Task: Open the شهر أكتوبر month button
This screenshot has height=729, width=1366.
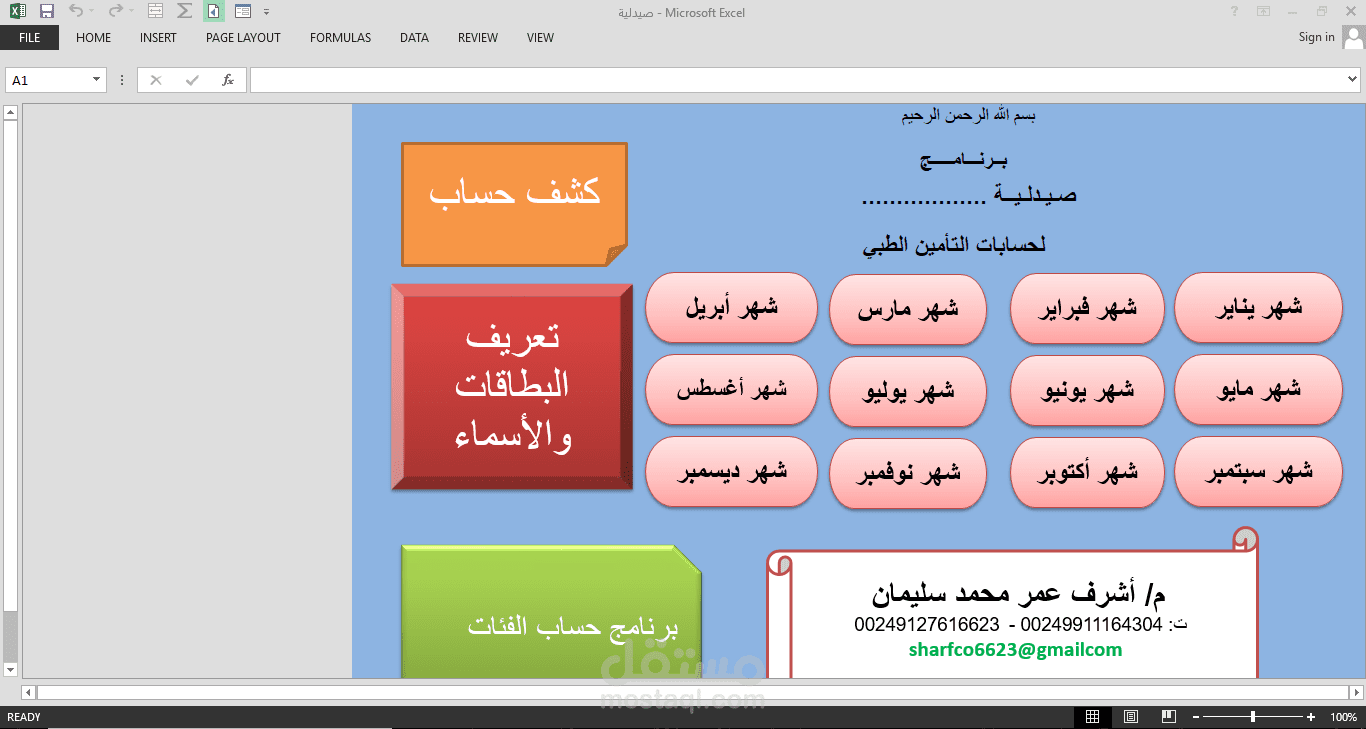Action: point(1088,472)
